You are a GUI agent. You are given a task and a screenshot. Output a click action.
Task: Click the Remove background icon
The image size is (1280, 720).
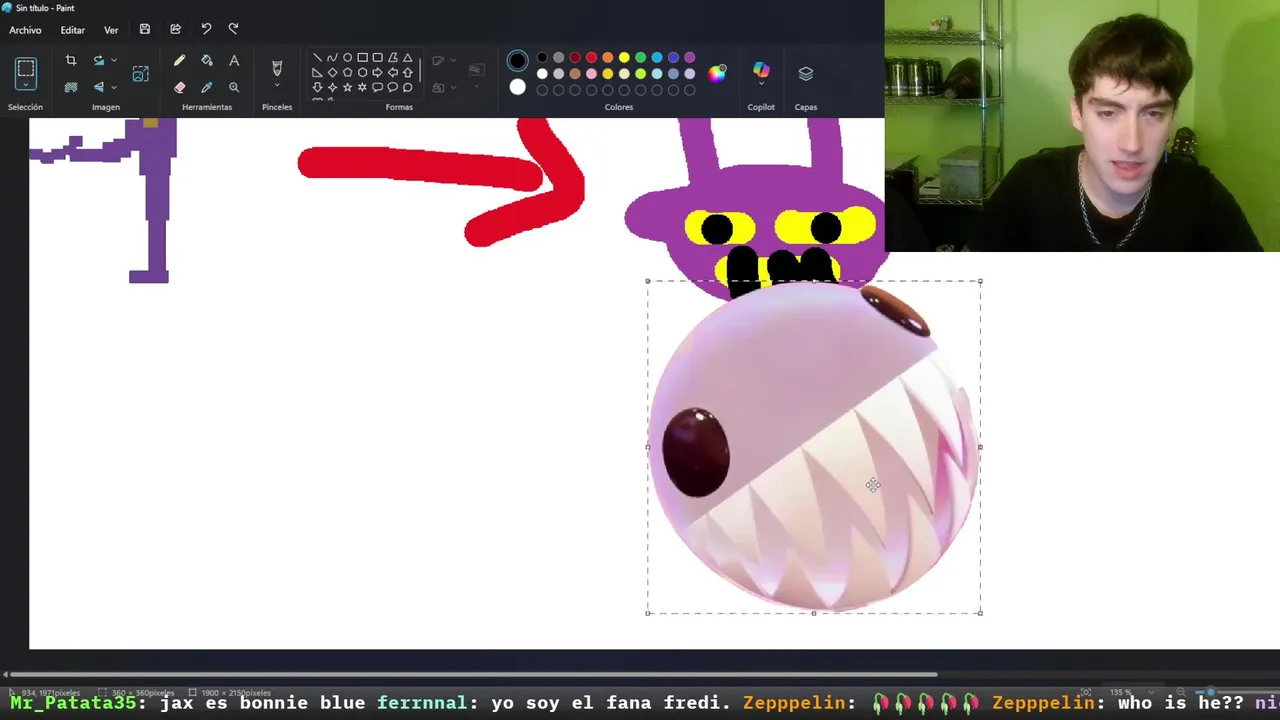point(71,87)
